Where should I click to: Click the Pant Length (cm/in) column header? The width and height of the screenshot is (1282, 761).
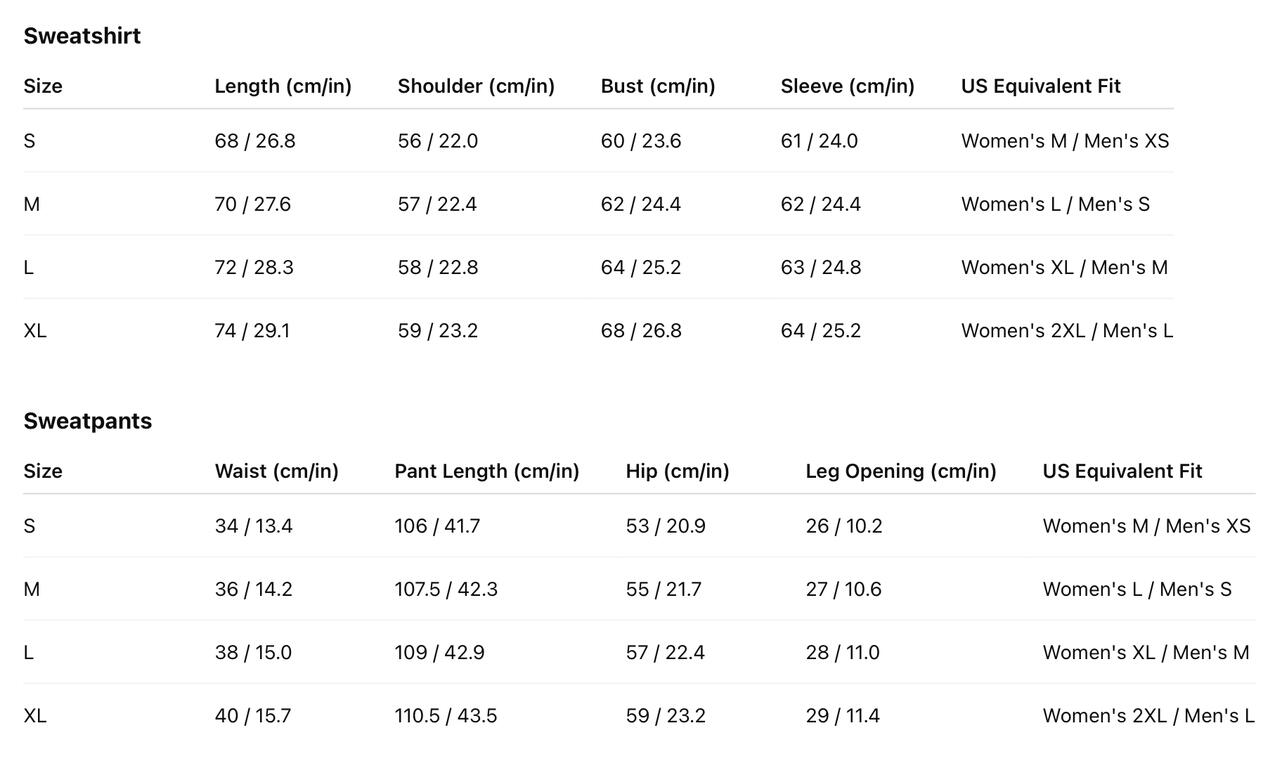[x=487, y=471]
